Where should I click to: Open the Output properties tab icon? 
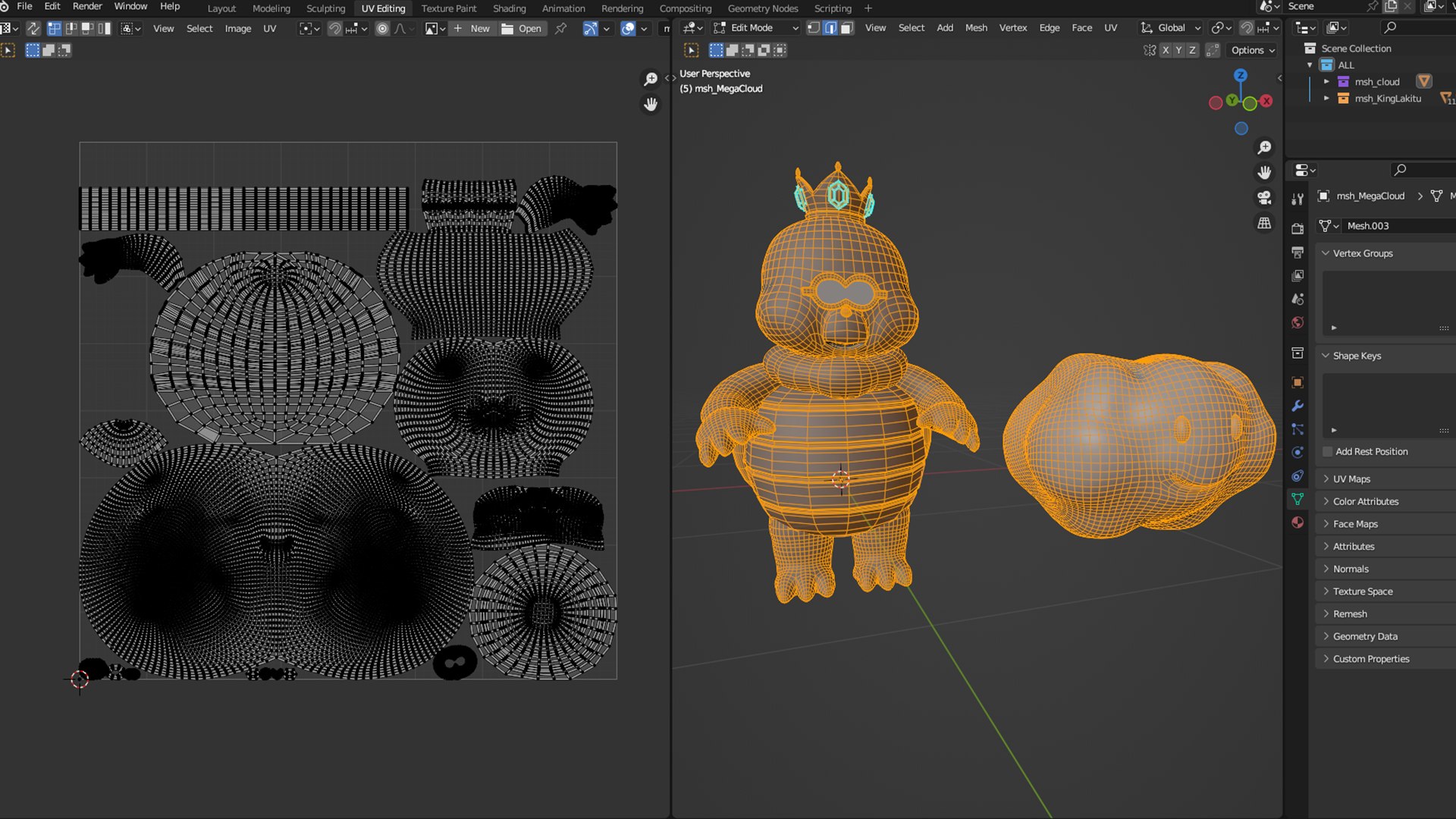[x=1298, y=252]
